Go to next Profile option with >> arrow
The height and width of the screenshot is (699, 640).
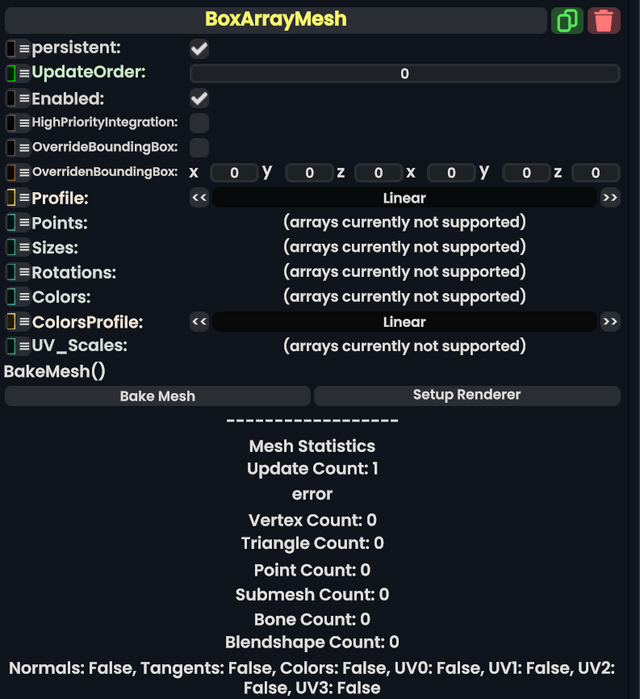610,198
